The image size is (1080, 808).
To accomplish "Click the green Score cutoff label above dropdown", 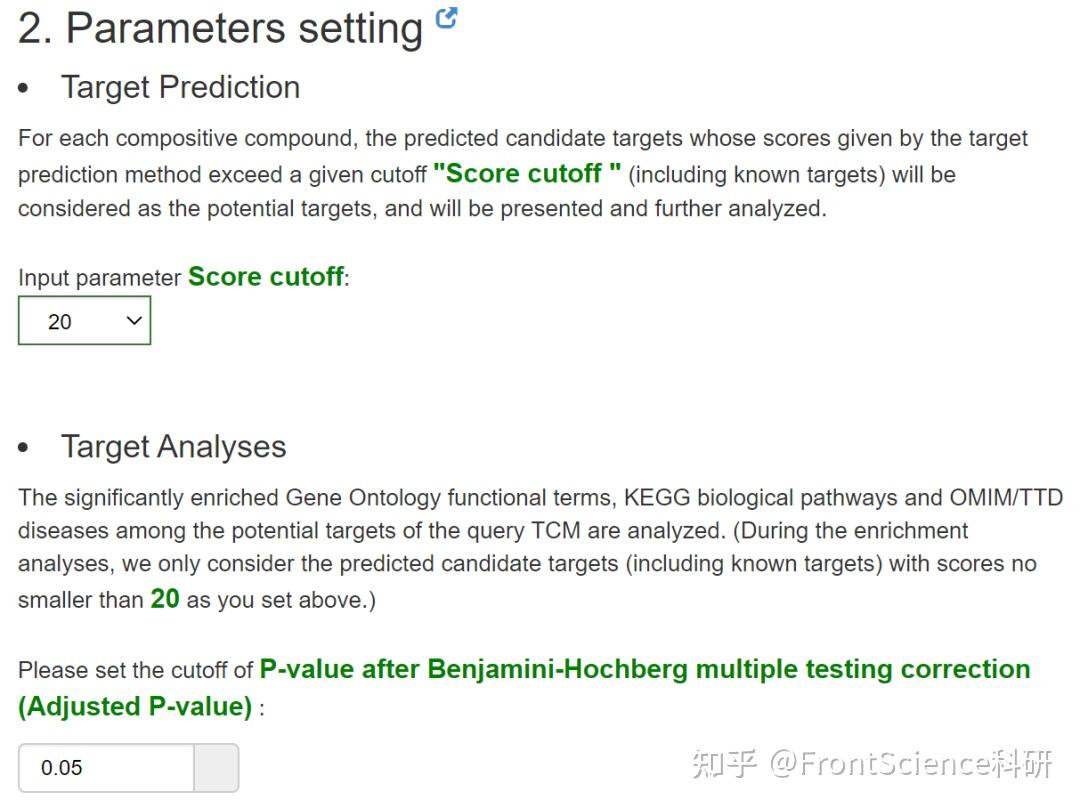I will 265,276.
